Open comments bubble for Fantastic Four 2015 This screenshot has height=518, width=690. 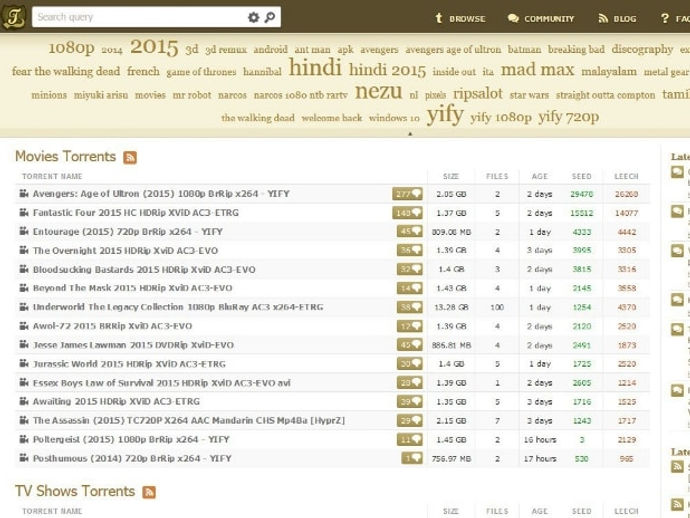407,213
